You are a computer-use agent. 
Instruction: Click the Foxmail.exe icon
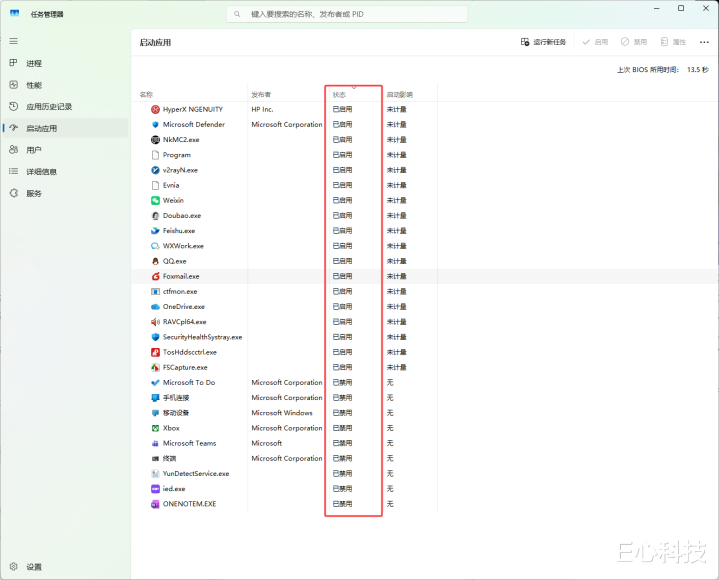(155, 276)
